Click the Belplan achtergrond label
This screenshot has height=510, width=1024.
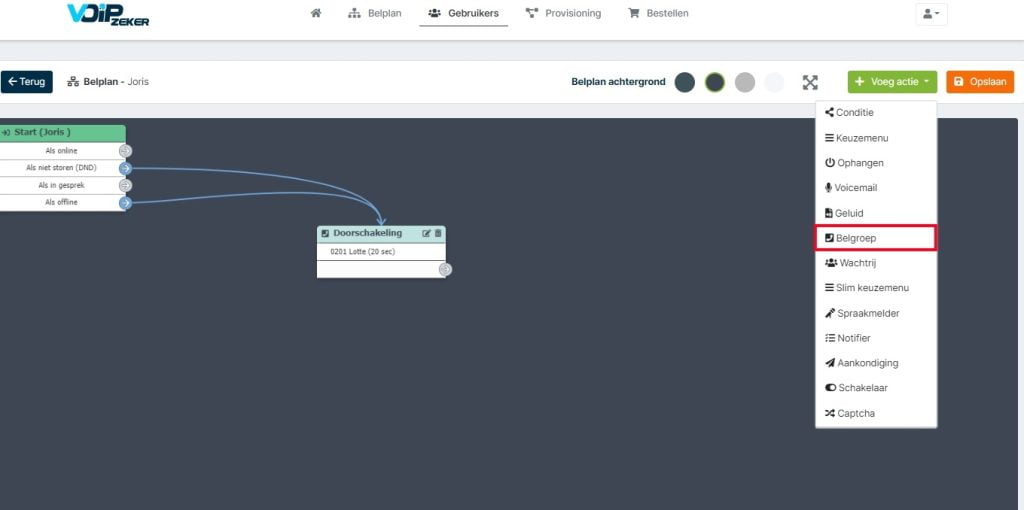pos(618,82)
